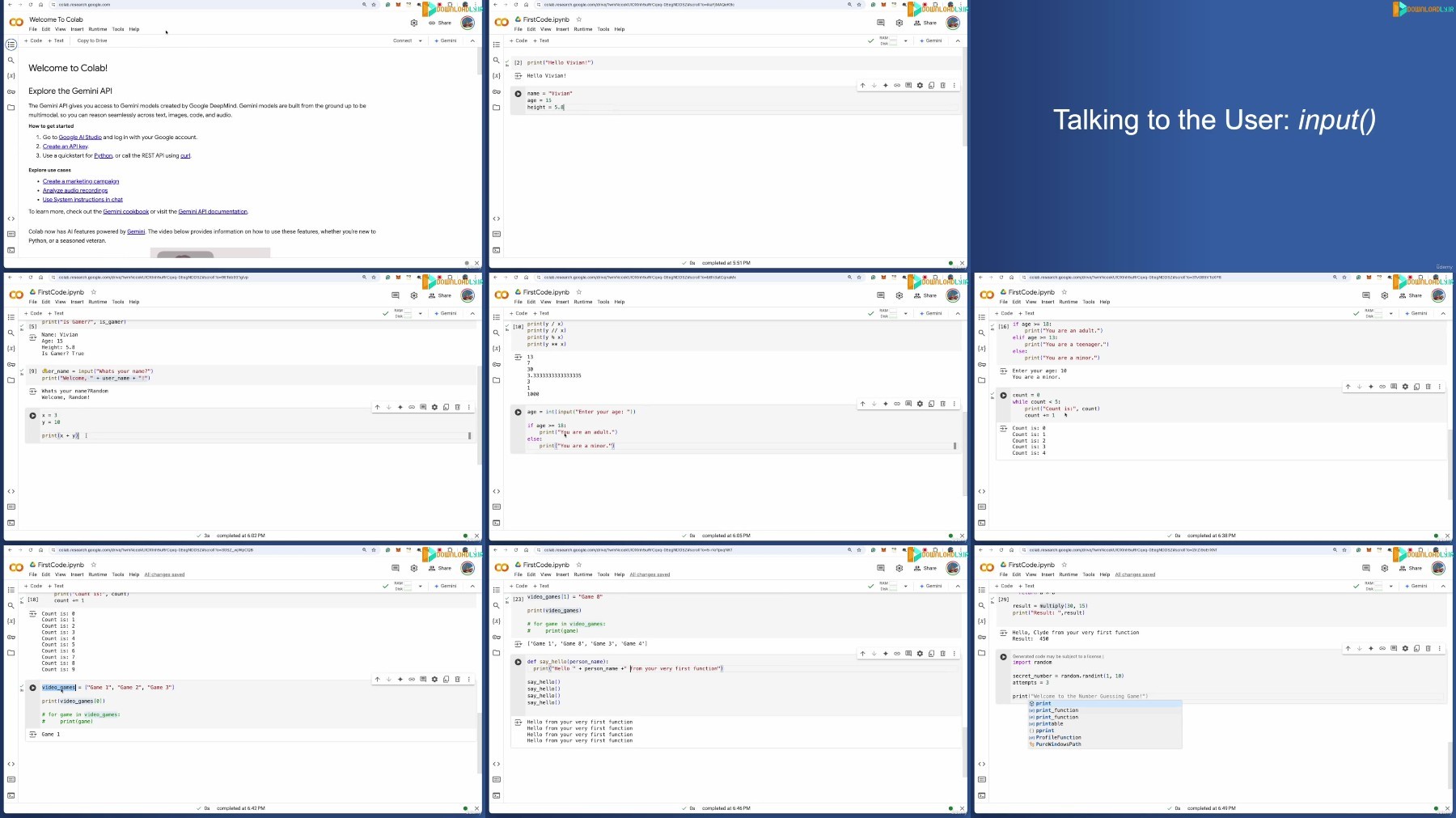Open Insert menu in count while-loop window

click(x=1048, y=302)
